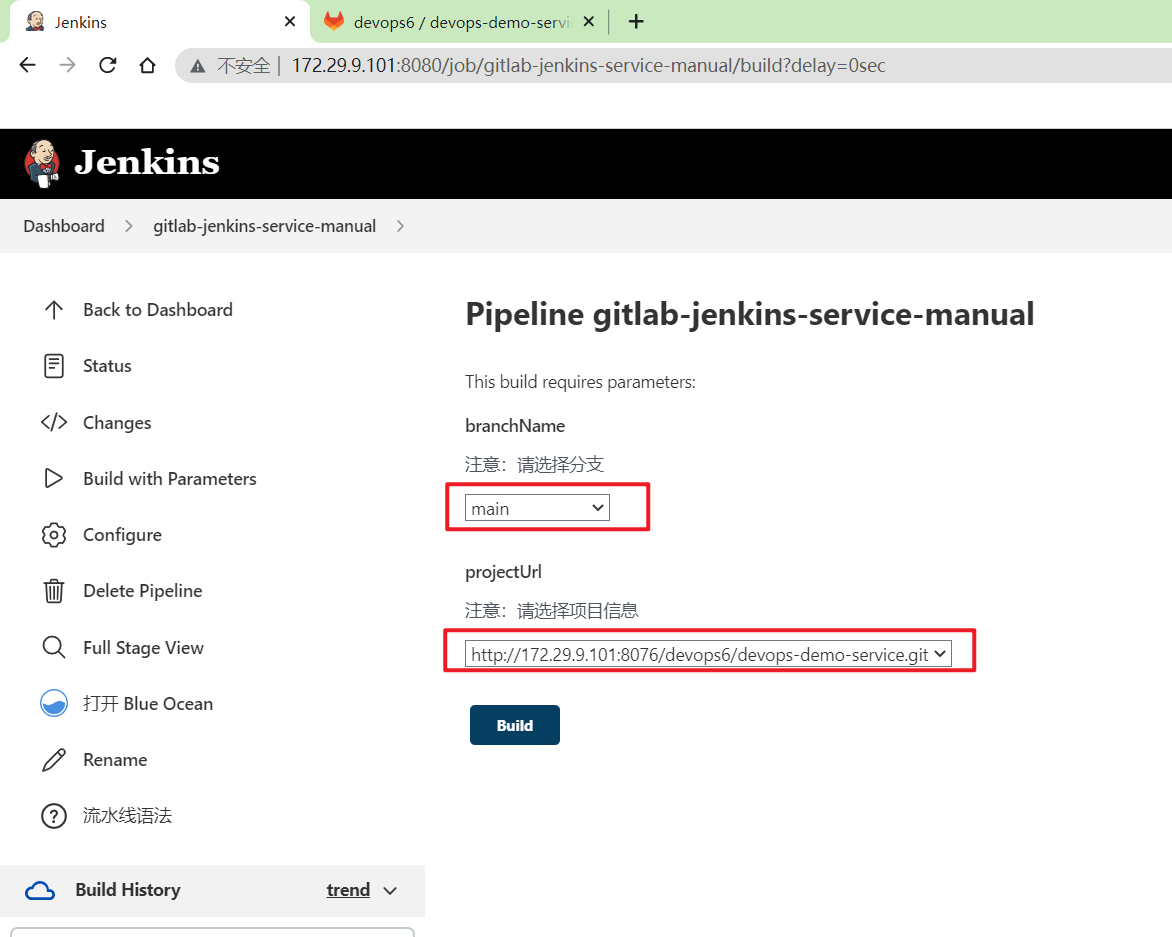Expand the Build History trend chevron
This screenshot has height=937, width=1172.
tap(390, 891)
